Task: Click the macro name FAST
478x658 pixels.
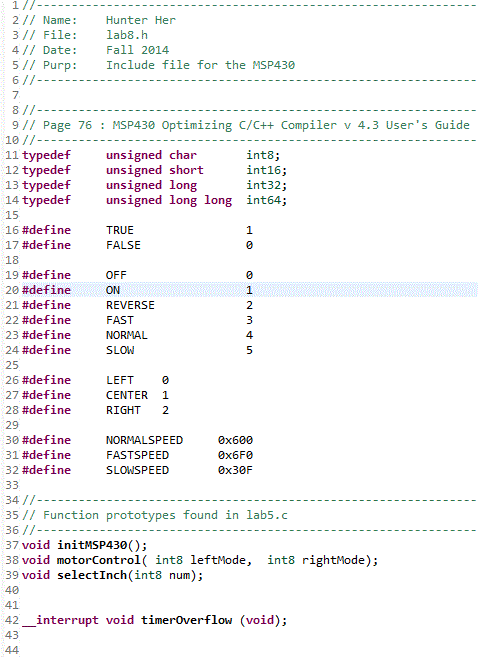Action: (120, 320)
